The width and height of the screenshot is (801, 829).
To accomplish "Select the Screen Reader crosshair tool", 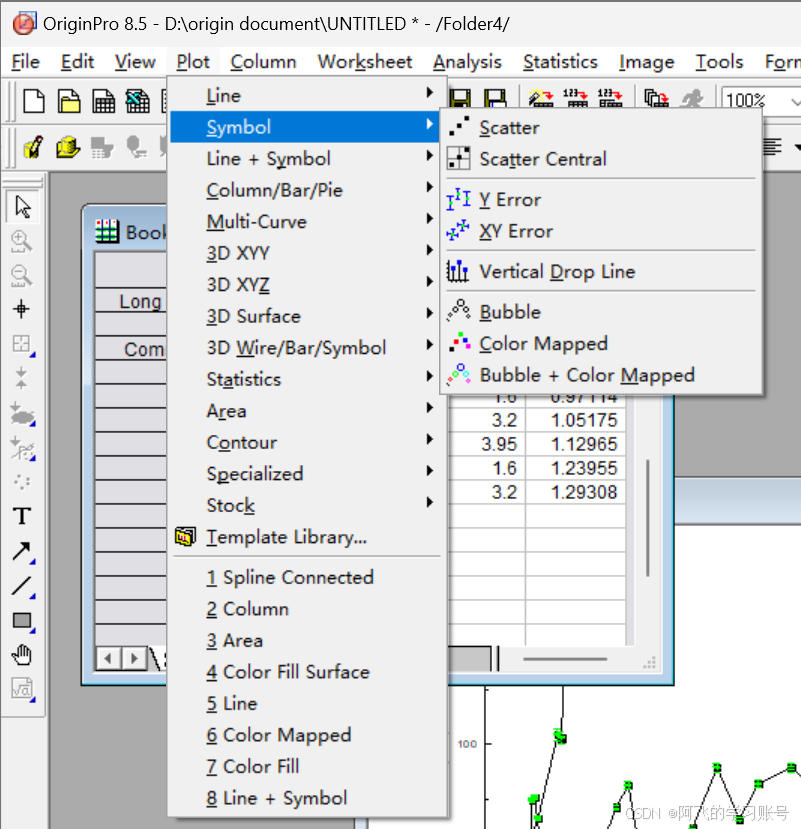I will click(x=22, y=309).
